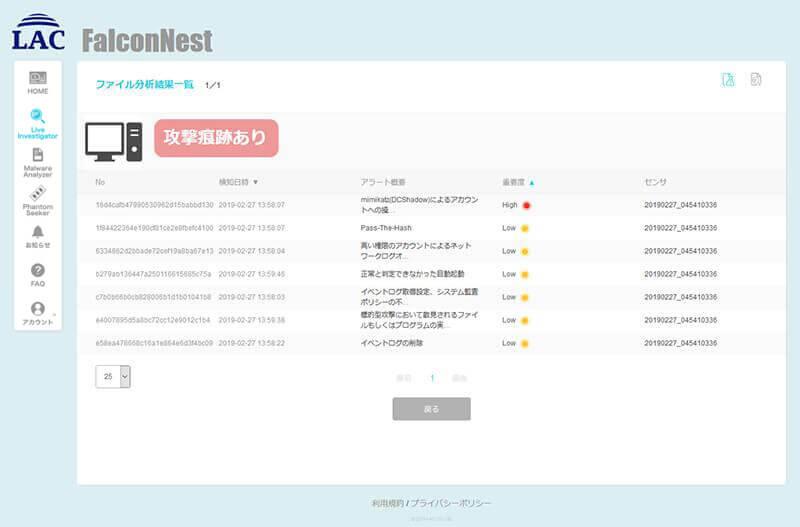Open the Pass-The-Hash alert summary
Viewport: 800px width, 527px height.
(386, 228)
